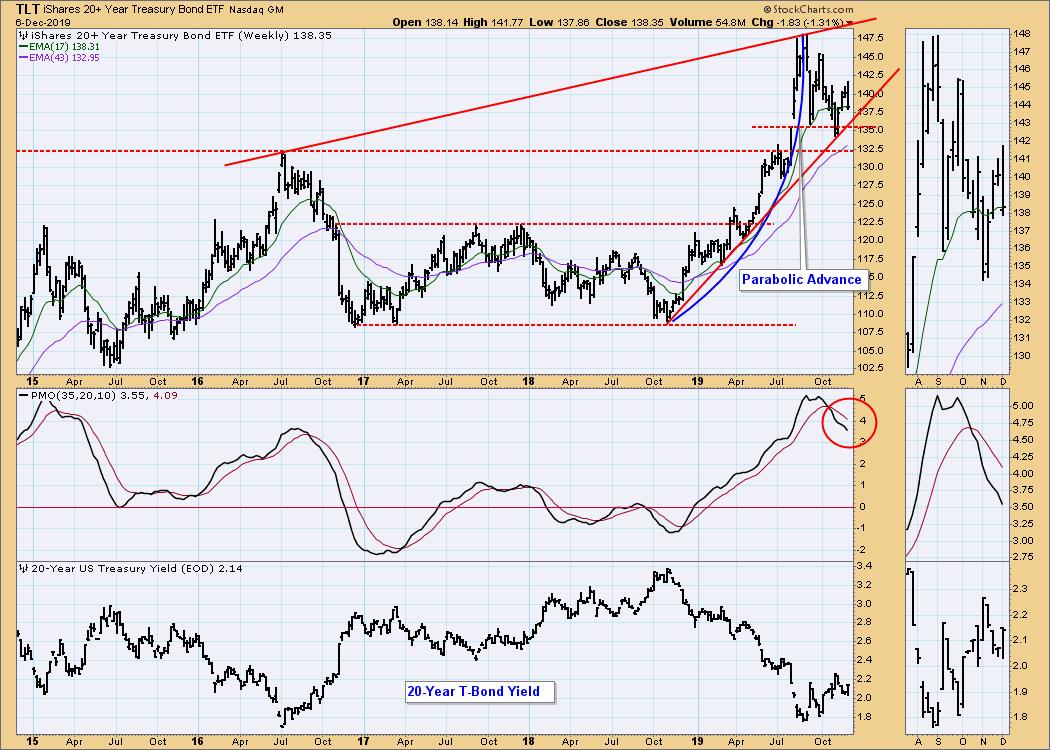This screenshot has width=1050, height=750.
Task: Click the 136 label on zoomed price axis
Action: [x=1022, y=248]
